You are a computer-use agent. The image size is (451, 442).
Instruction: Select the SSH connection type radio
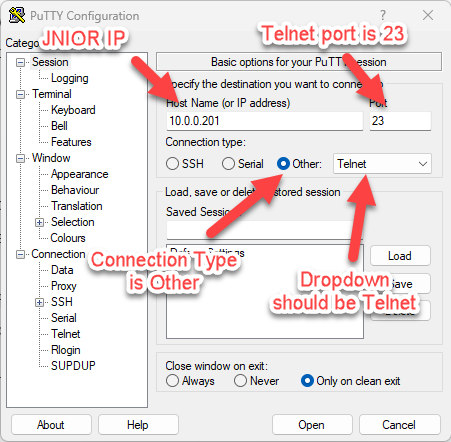(172, 164)
